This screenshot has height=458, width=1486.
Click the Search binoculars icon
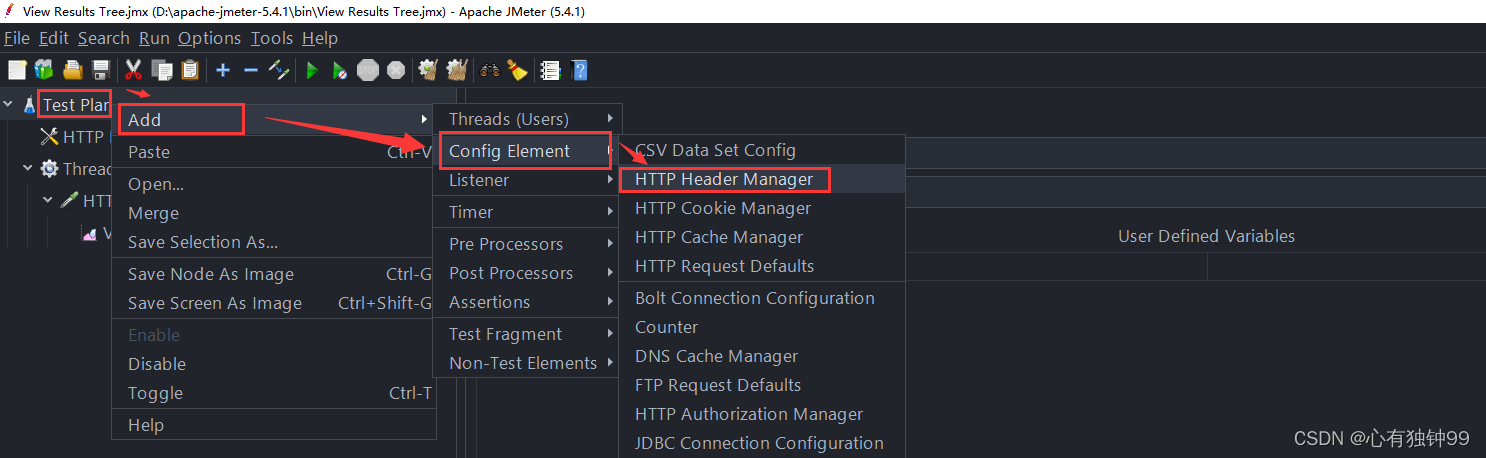tap(490, 70)
